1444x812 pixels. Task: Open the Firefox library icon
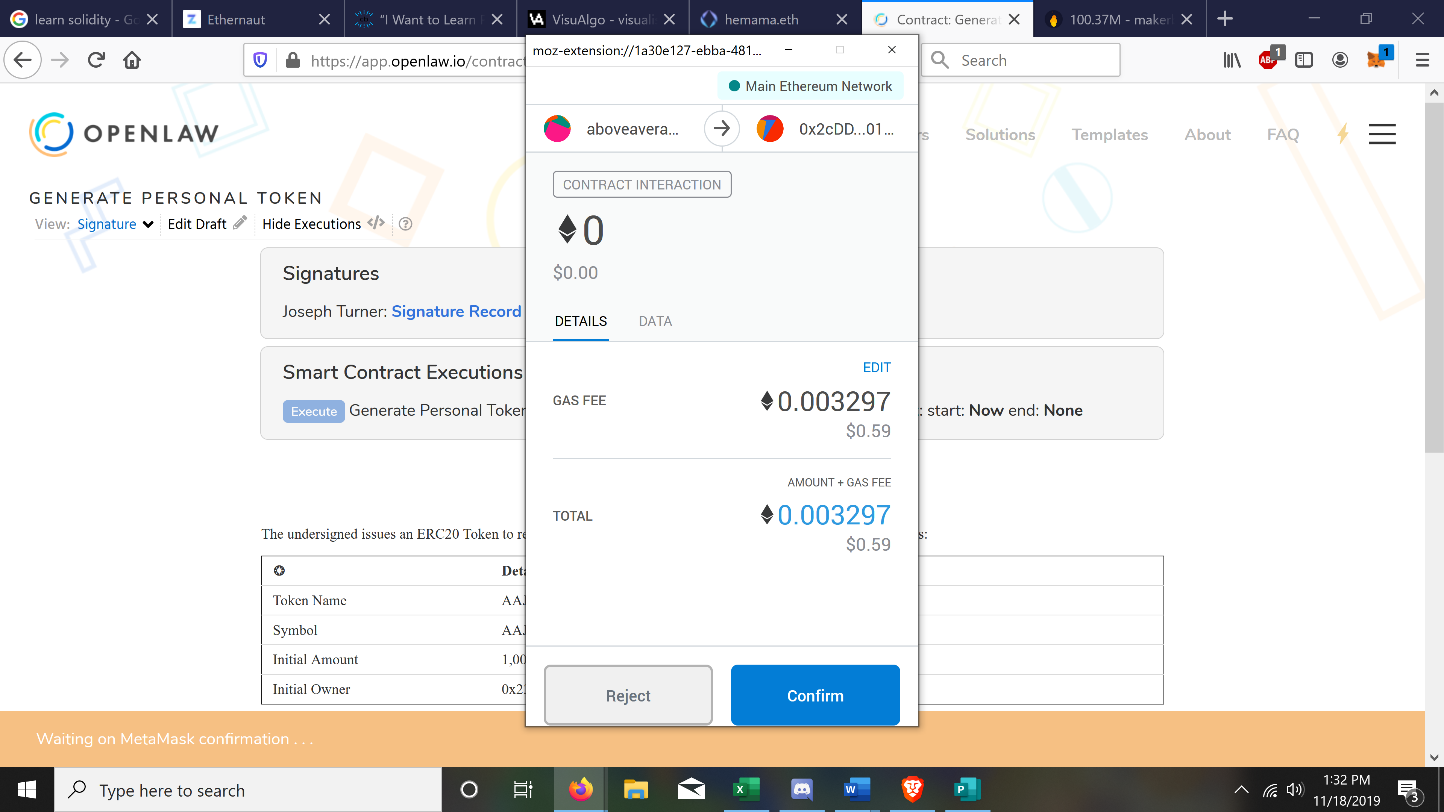click(x=1232, y=60)
